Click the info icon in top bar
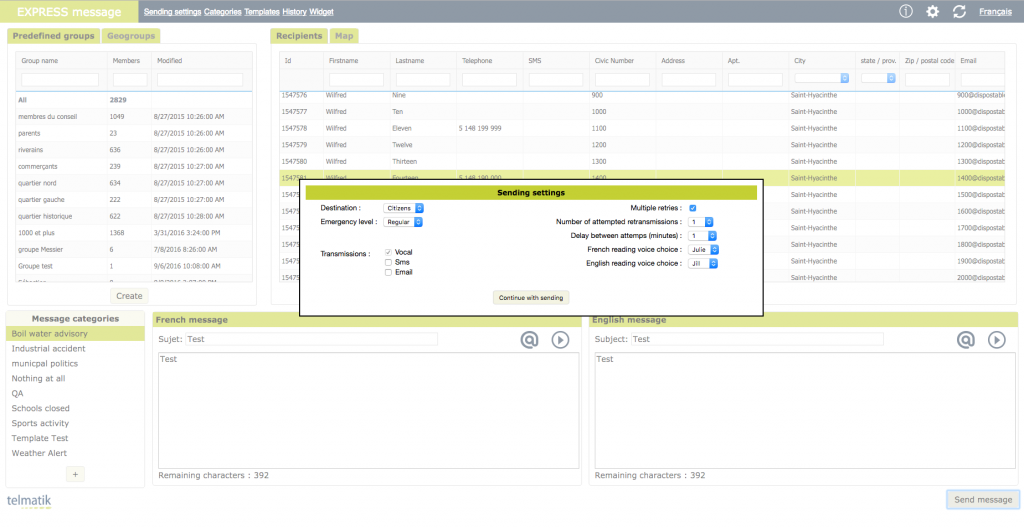This screenshot has width=1024, height=528. click(906, 12)
